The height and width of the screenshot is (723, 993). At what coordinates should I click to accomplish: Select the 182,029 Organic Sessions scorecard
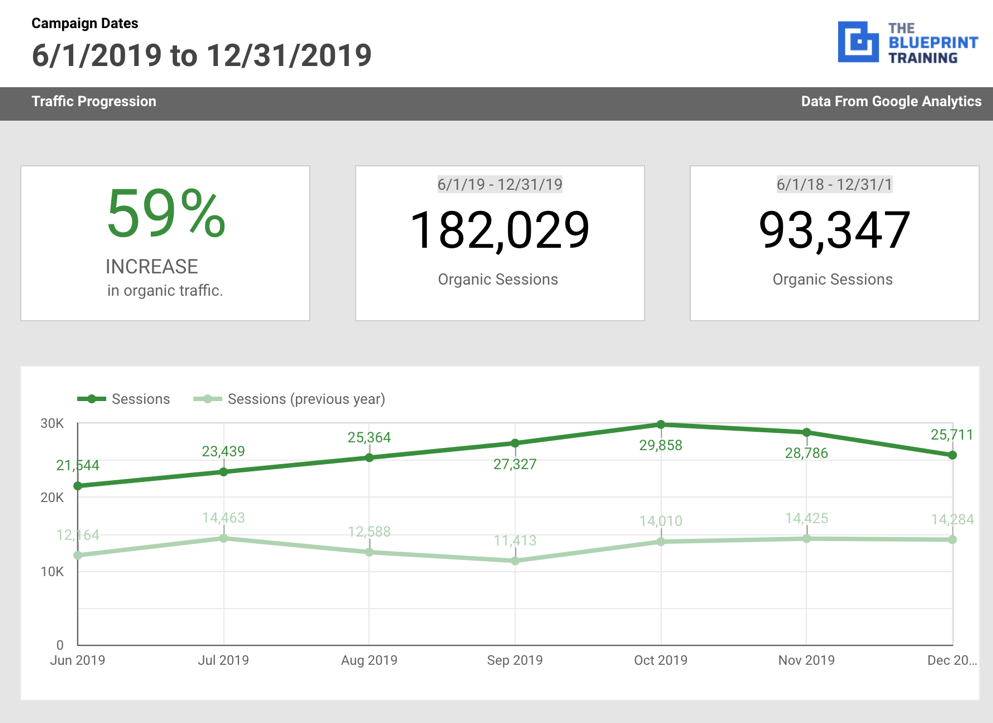499,242
